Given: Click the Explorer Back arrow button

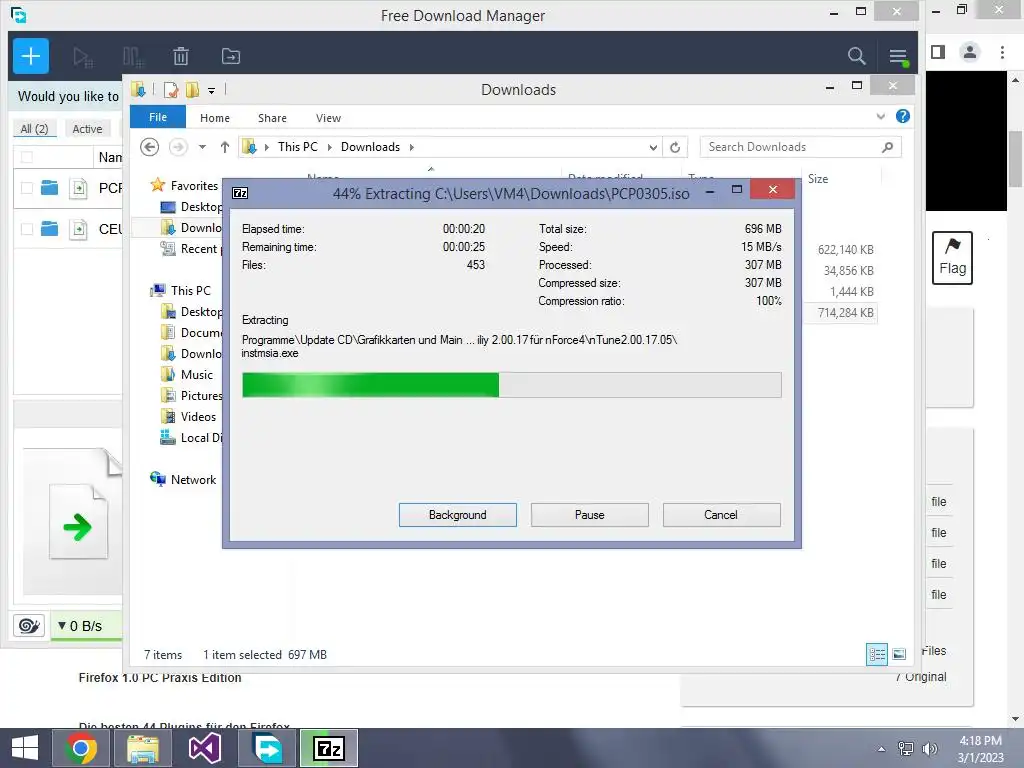Looking at the screenshot, I should tap(150, 147).
